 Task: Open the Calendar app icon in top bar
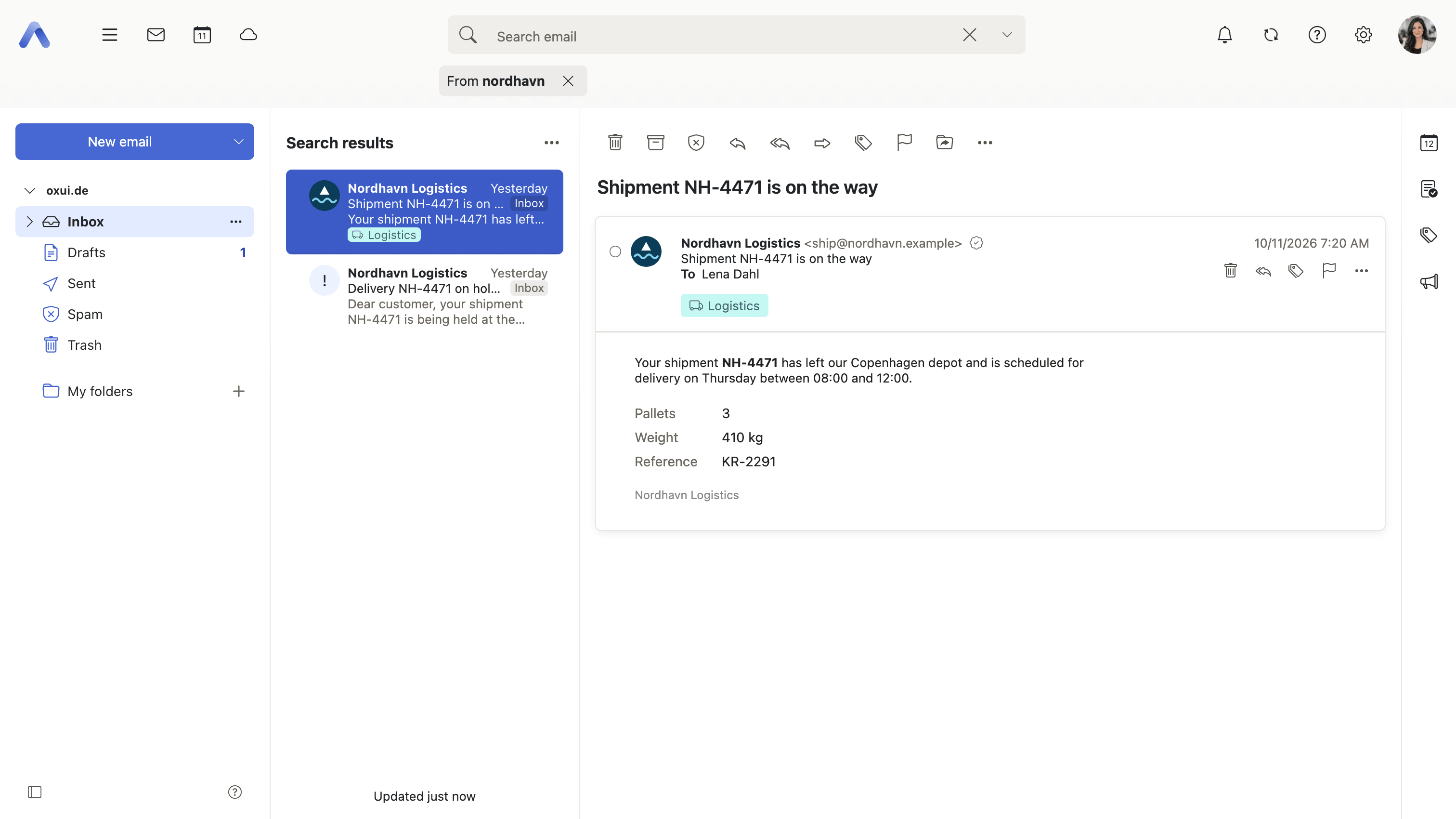(202, 35)
